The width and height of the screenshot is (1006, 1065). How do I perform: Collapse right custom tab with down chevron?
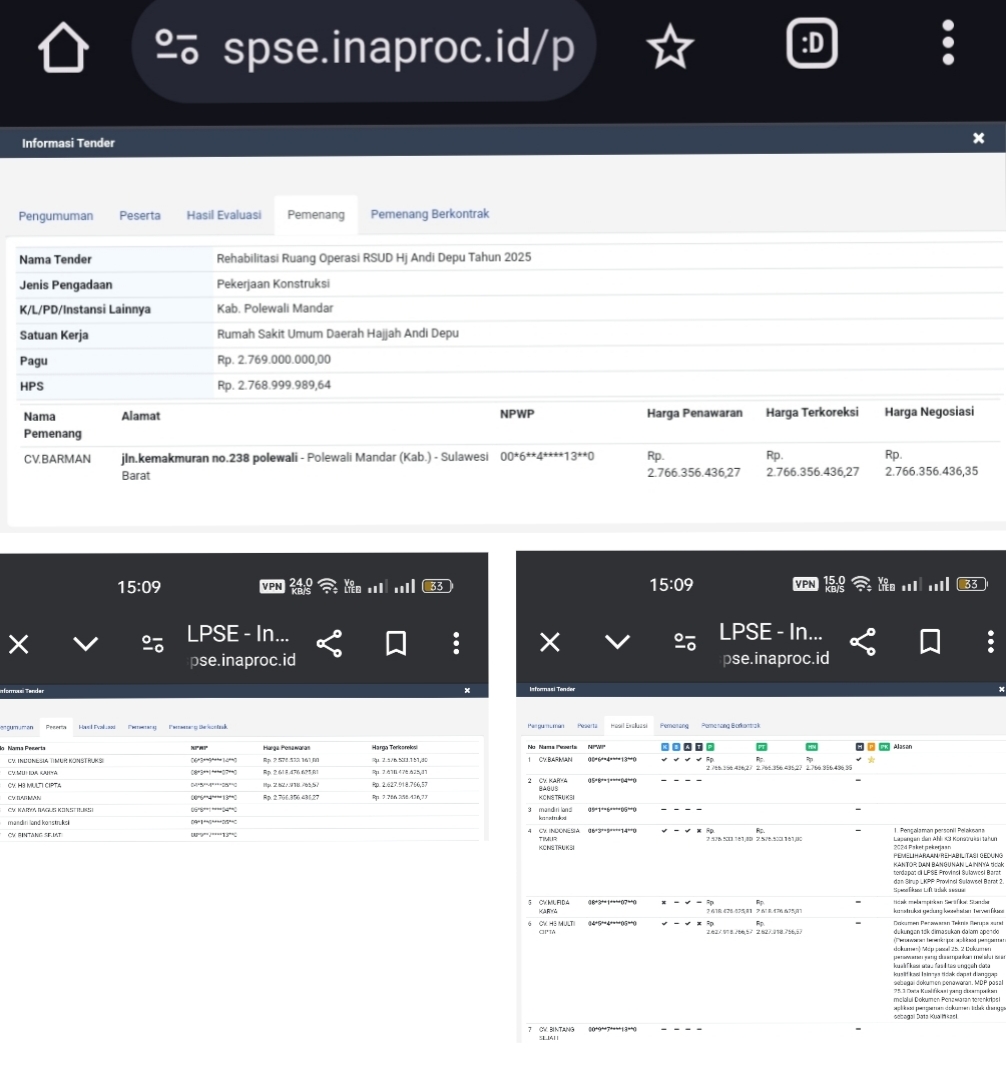click(x=618, y=642)
